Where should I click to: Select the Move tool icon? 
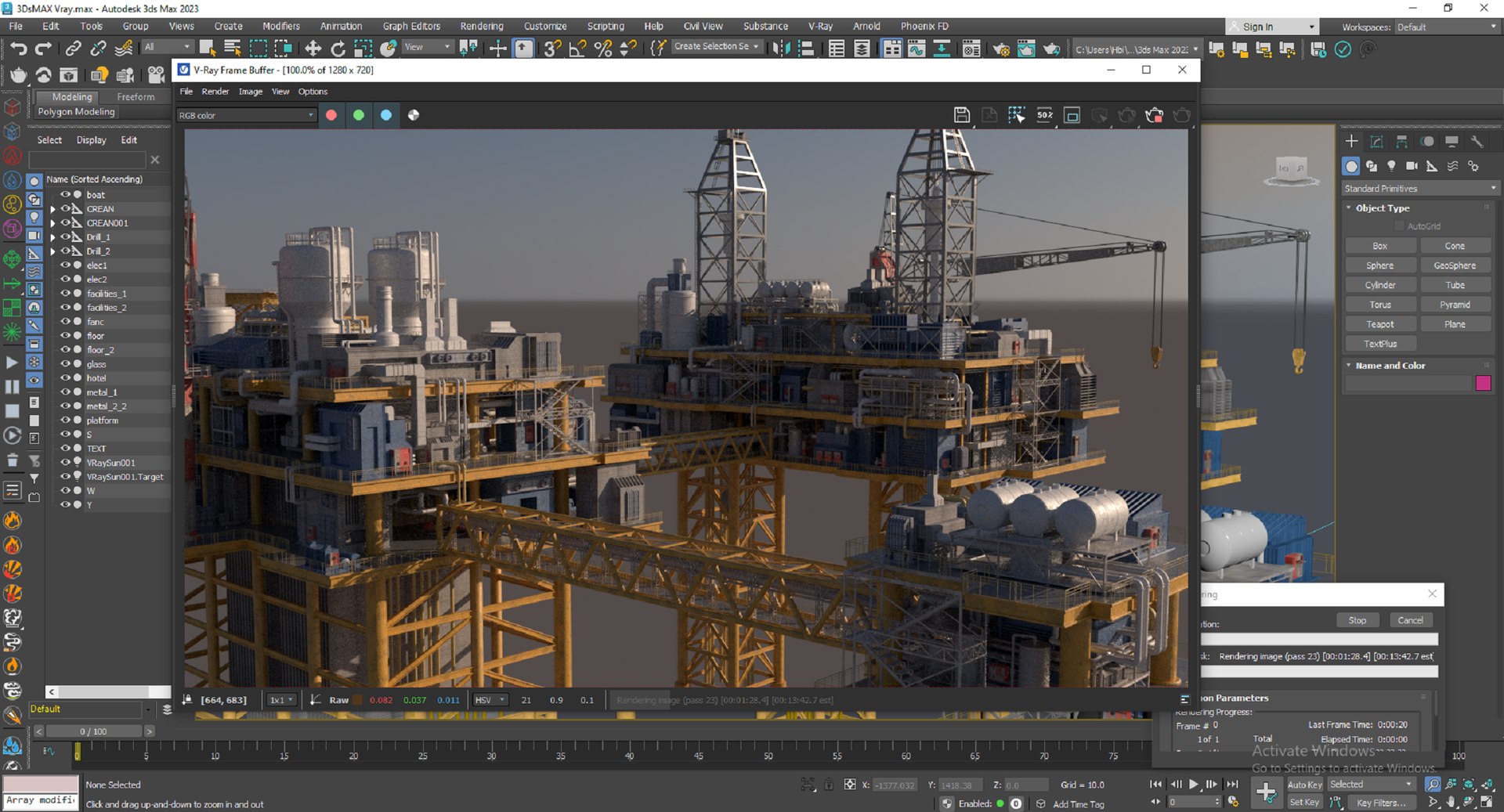[313, 49]
